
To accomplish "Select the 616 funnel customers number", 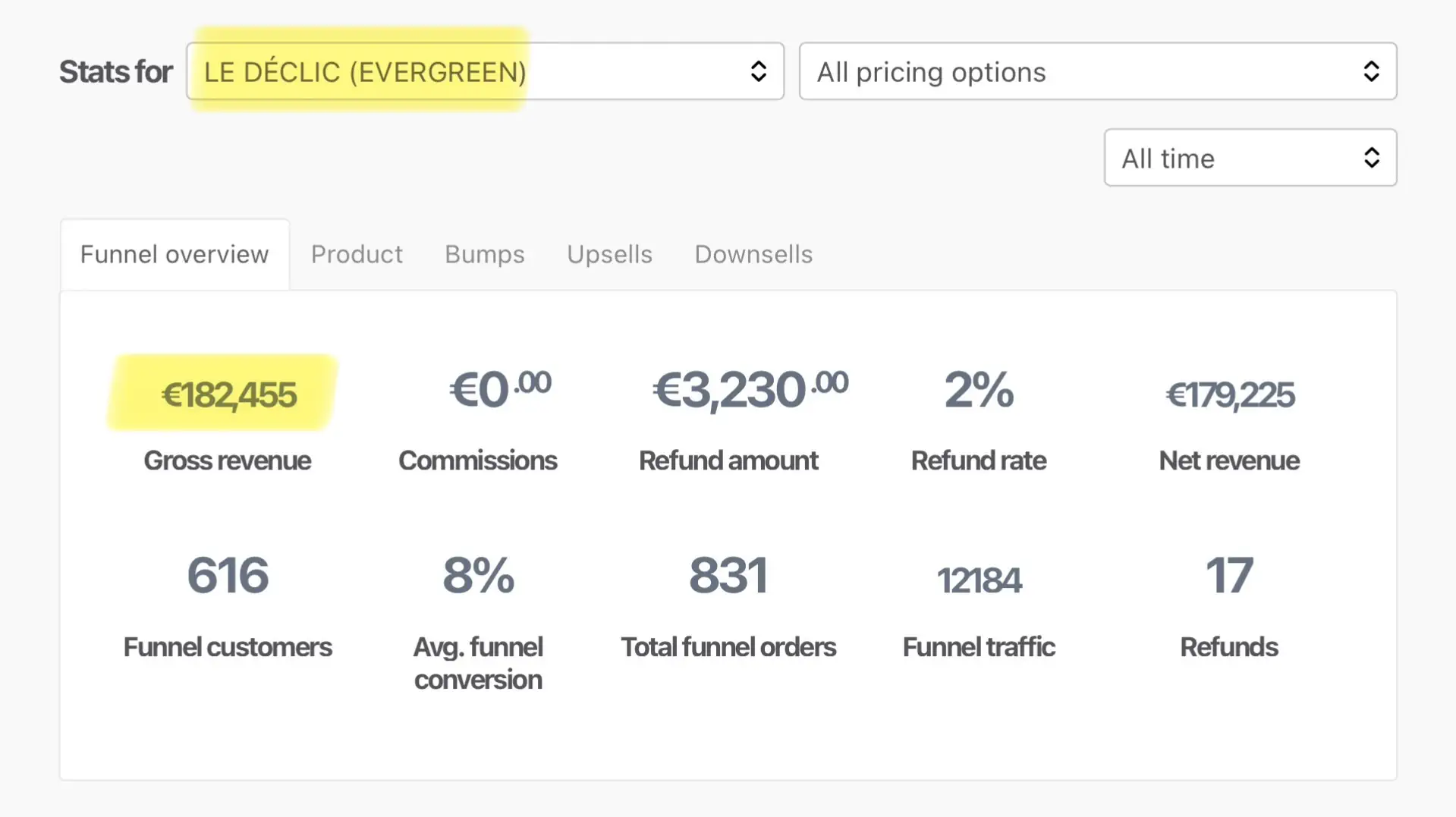I will click(228, 575).
